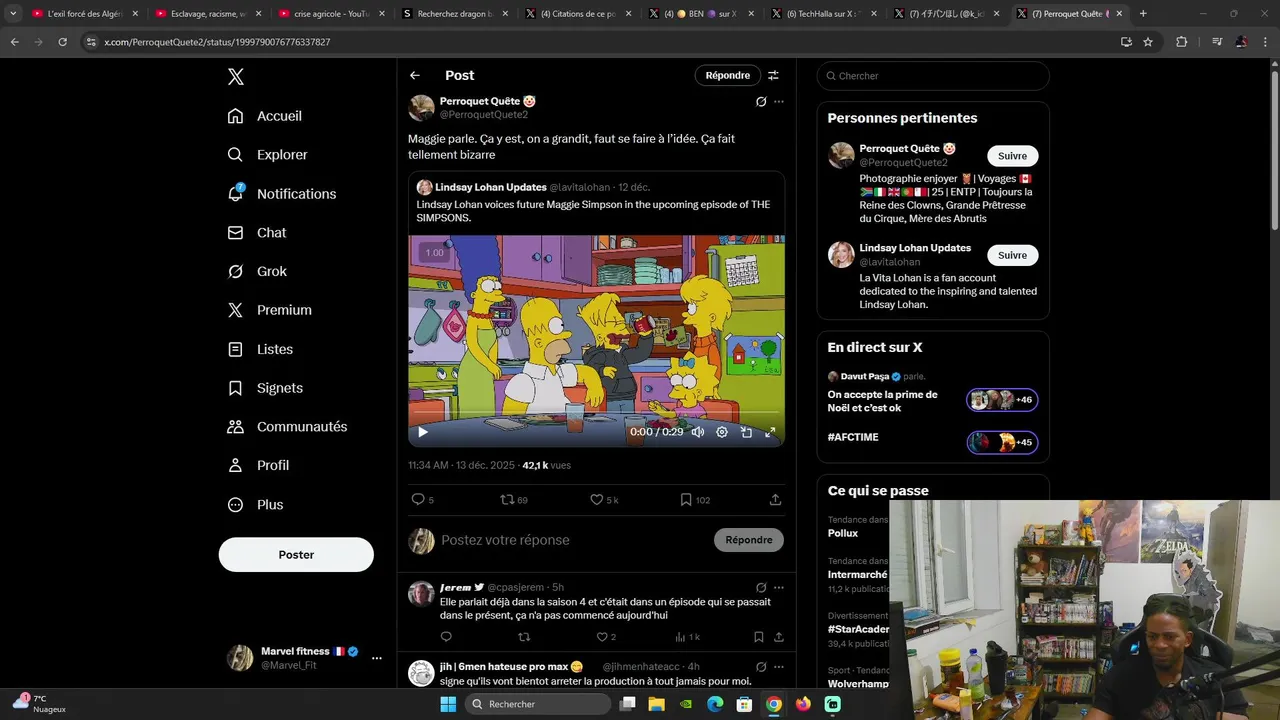Open reply sorting filter icon beside Répondre
The height and width of the screenshot is (720, 1280).
point(773,75)
